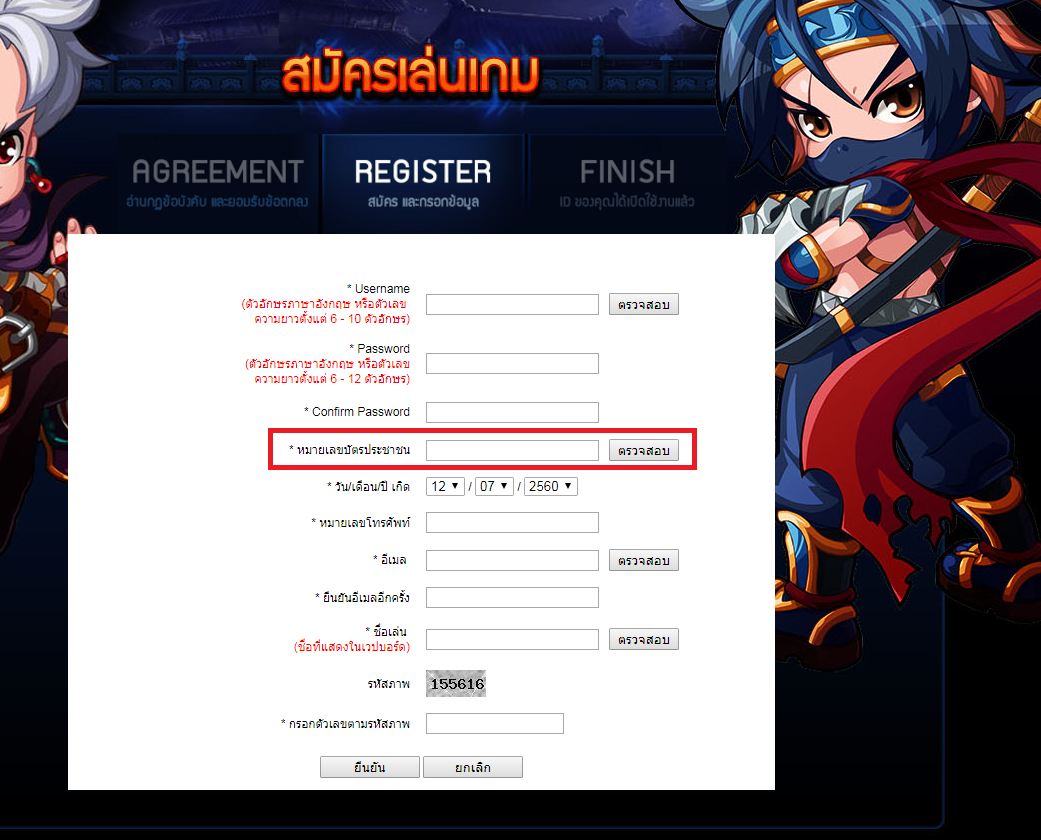Open the birth month dropdown showing 07
Image resolution: width=1041 pixels, height=840 pixels.
tap(494, 486)
